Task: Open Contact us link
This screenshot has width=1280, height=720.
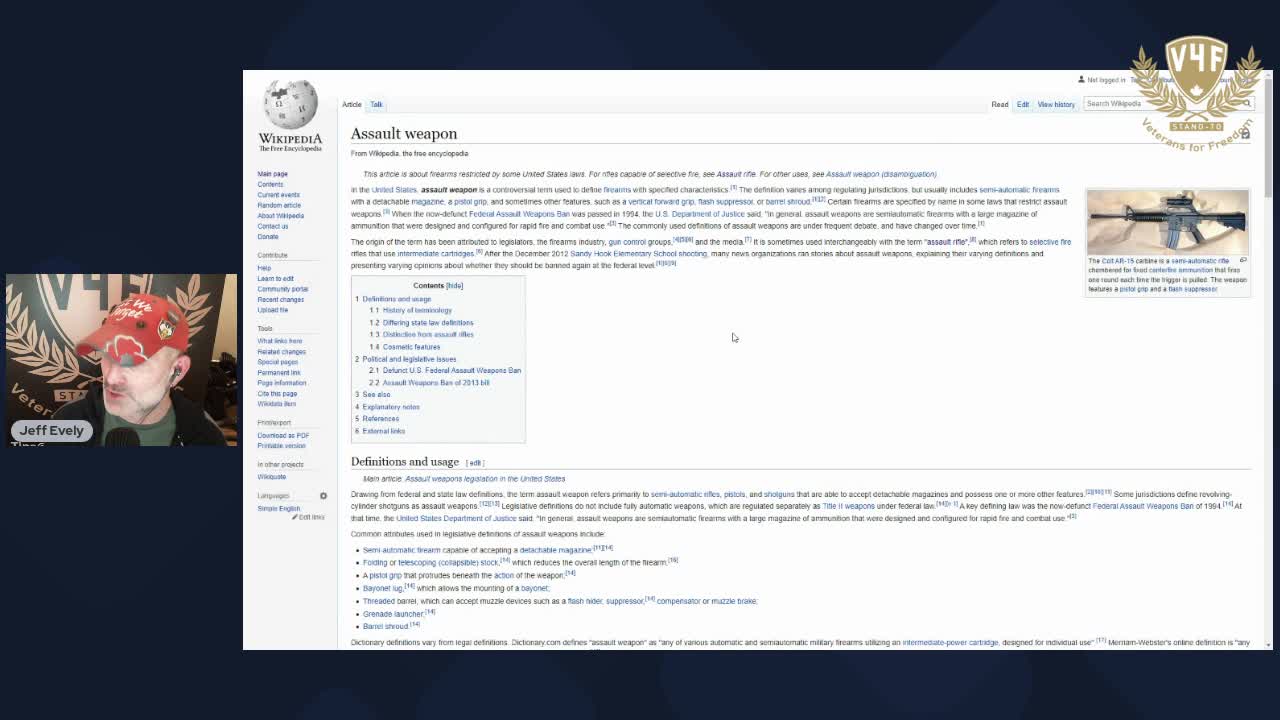Action: (x=272, y=226)
